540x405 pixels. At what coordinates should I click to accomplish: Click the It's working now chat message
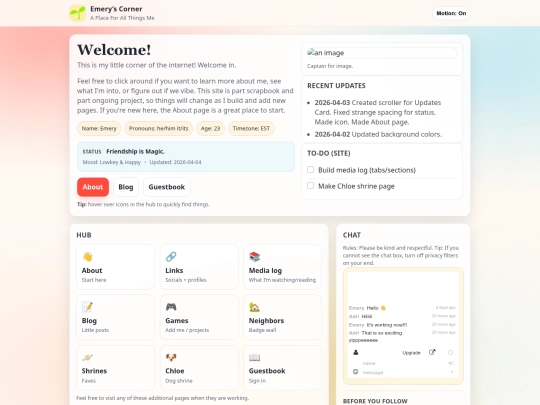387,325
